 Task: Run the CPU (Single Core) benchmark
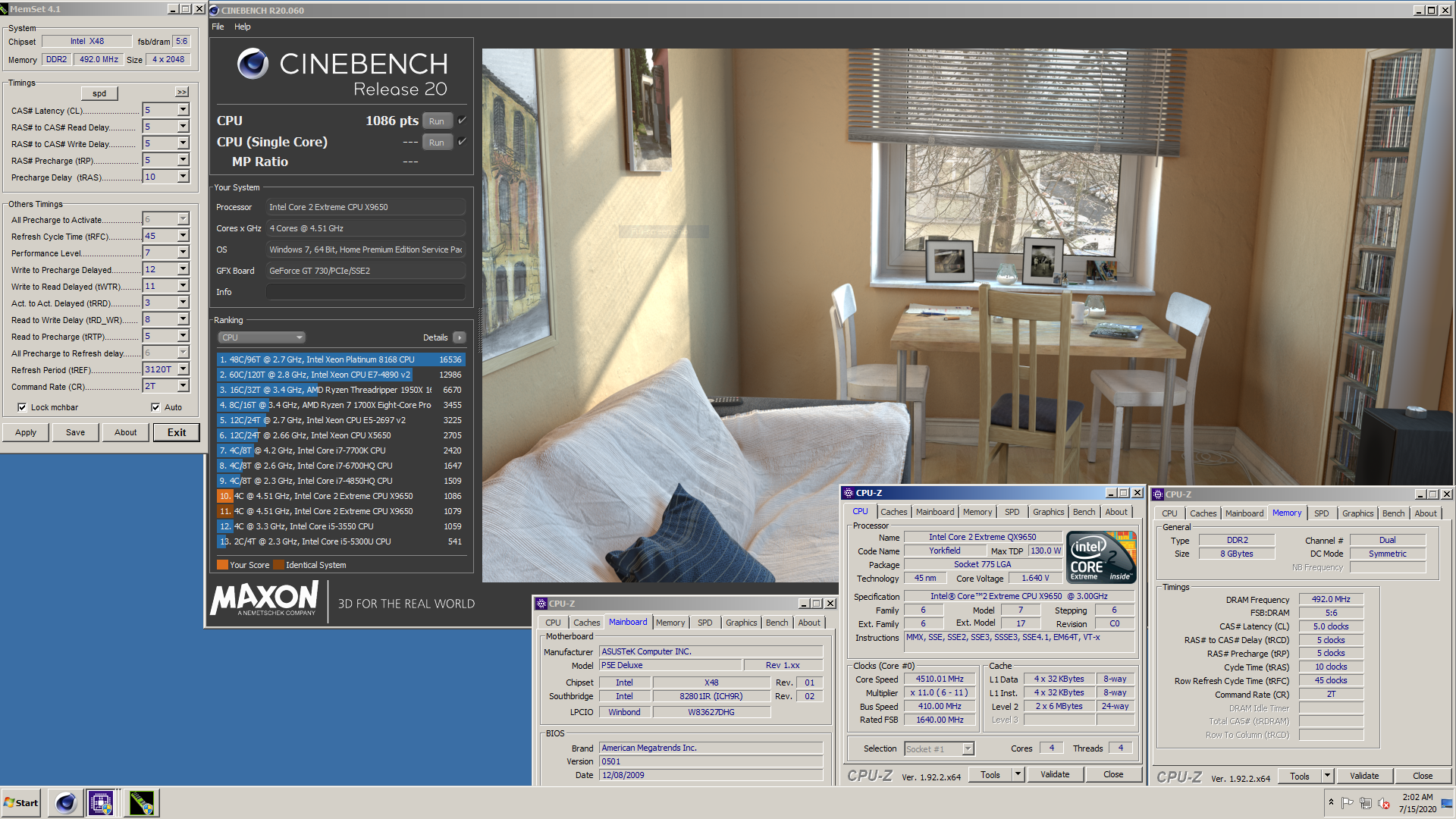click(437, 142)
